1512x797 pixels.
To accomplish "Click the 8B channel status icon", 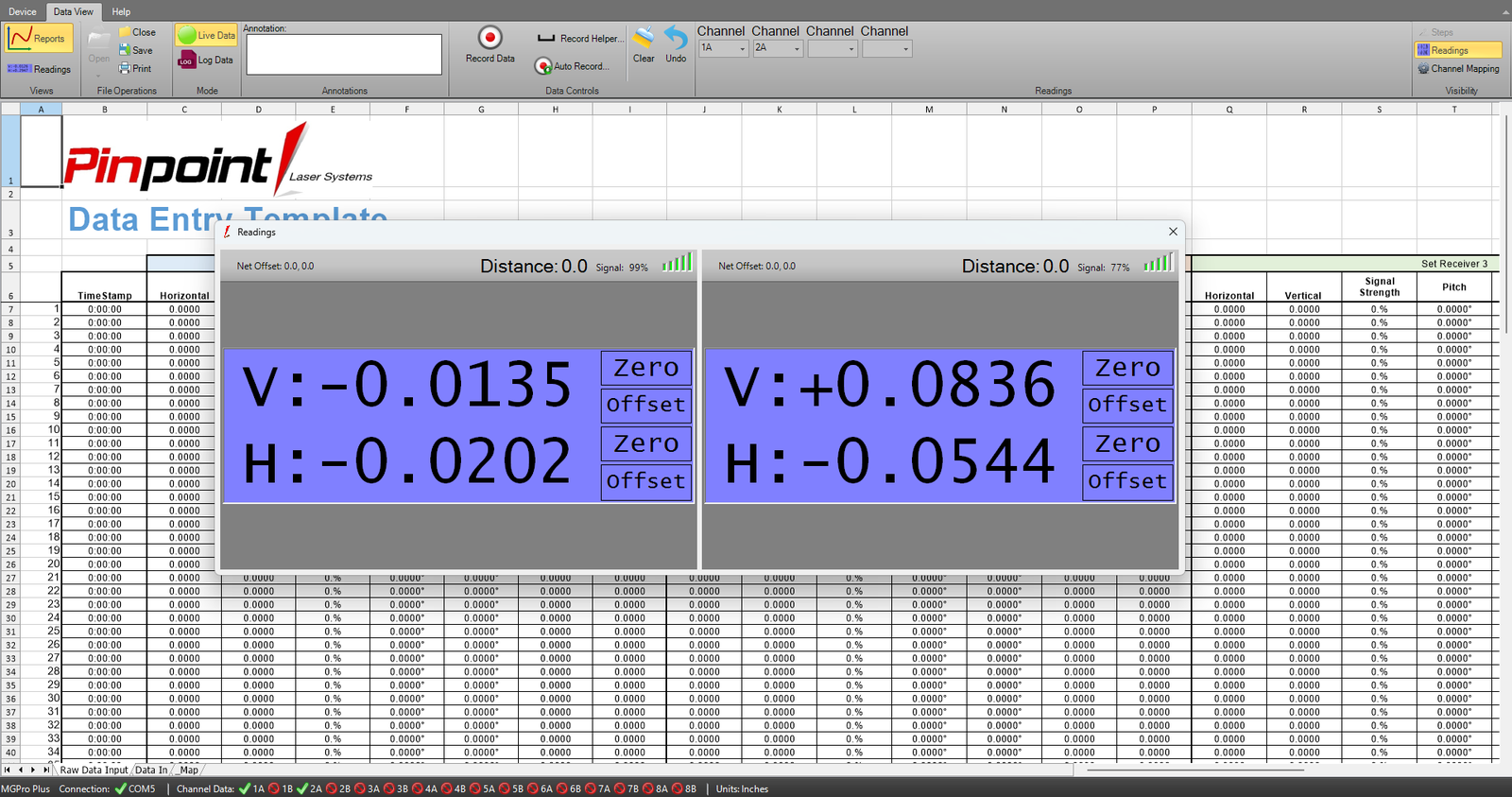I will pyautogui.click(x=677, y=788).
